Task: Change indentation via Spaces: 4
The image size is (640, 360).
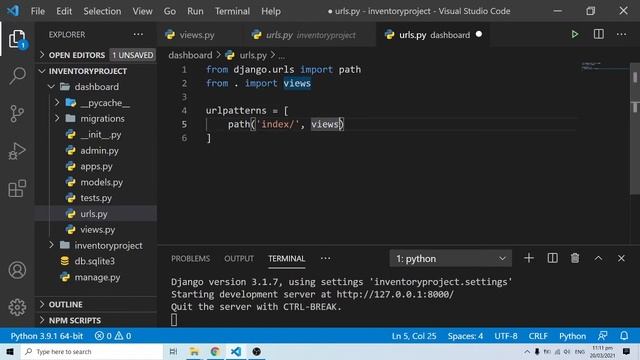Action: (x=465, y=336)
